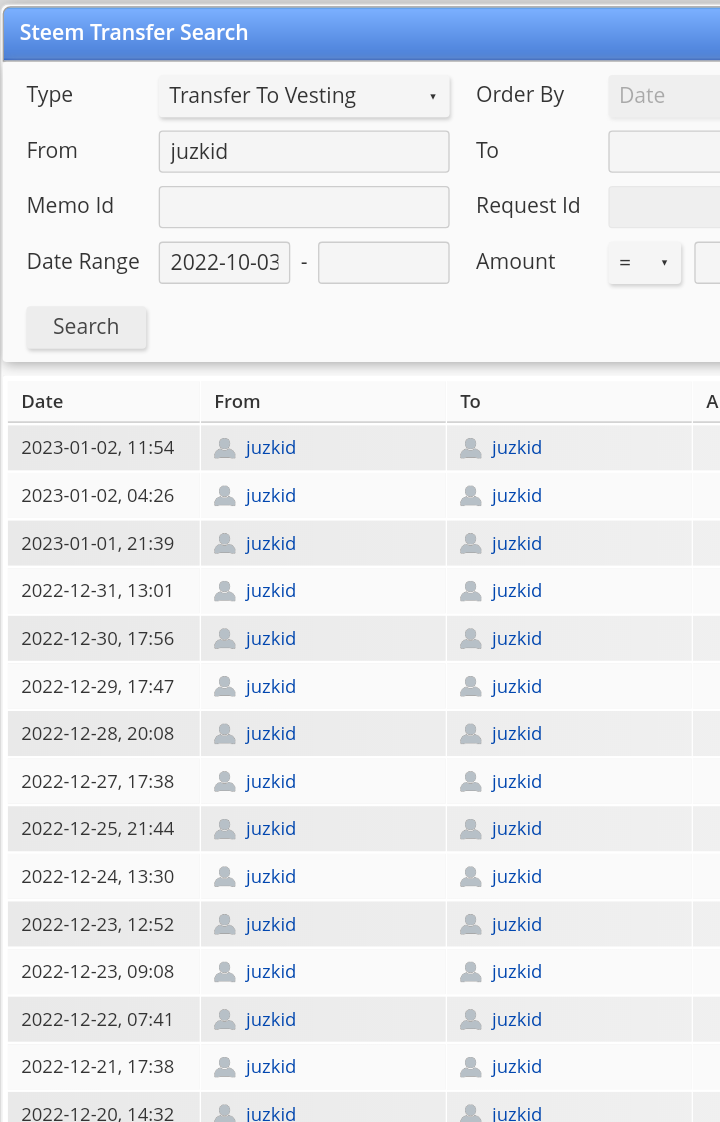This screenshot has height=1122, width=720.
Task: Click To user avatar icon in 2023-01-02, 11:54 row
Action: click(471, 448)
